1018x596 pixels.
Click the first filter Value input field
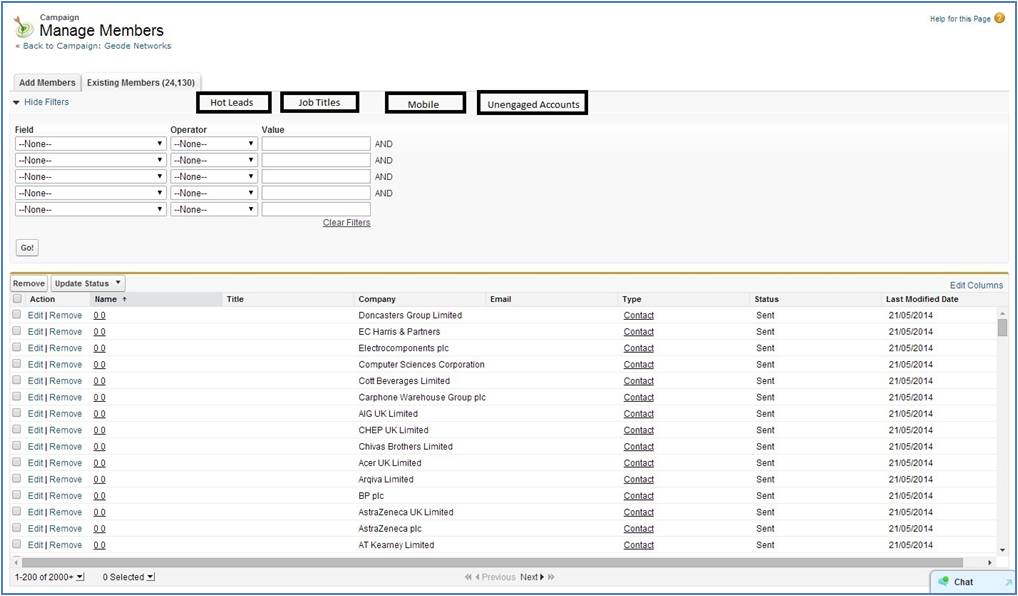coord(315,144)
